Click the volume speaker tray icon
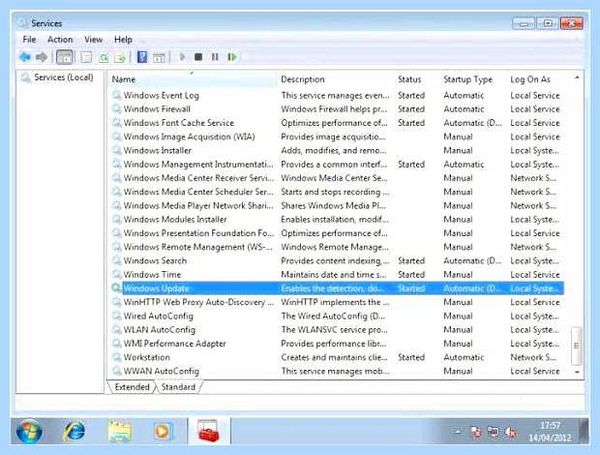600x455 pixels. pyautogui.click(x=510, y=432)
